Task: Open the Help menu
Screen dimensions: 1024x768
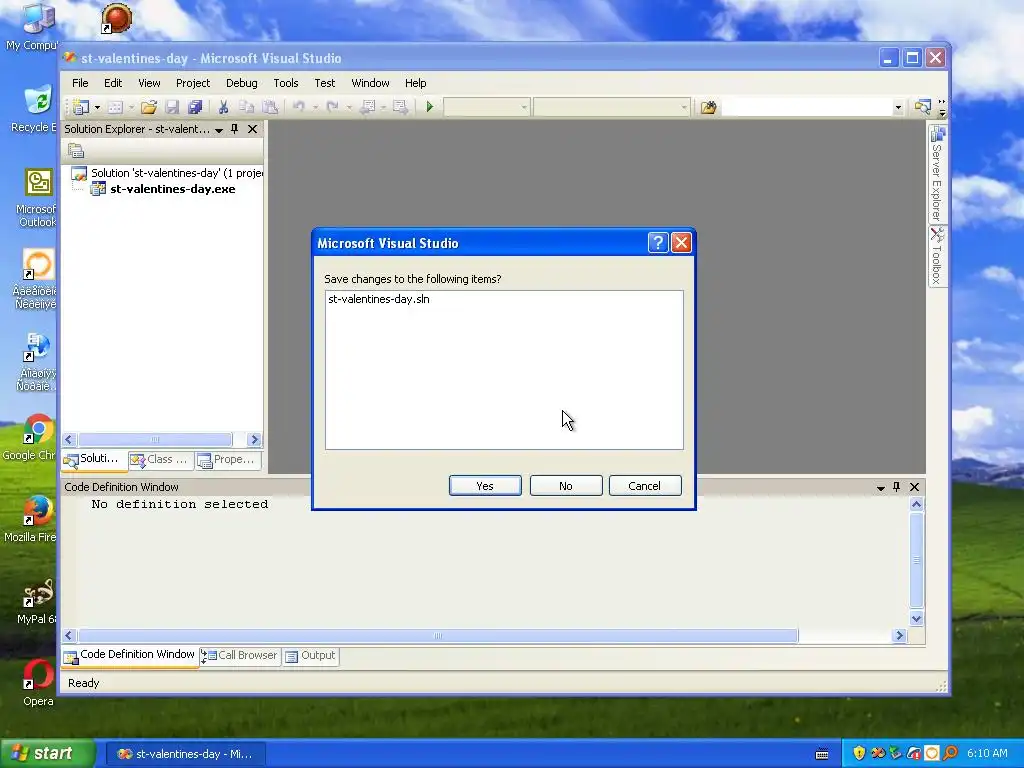Action: 415,83
